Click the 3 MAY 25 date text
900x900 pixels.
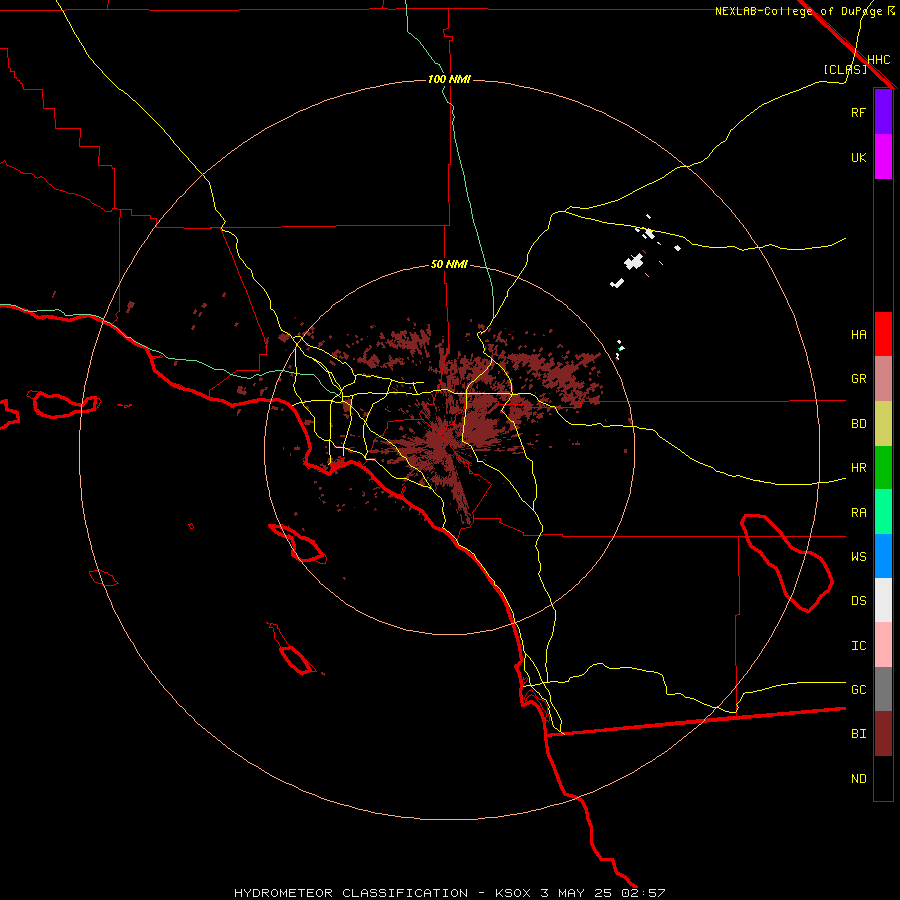[578, 893]
